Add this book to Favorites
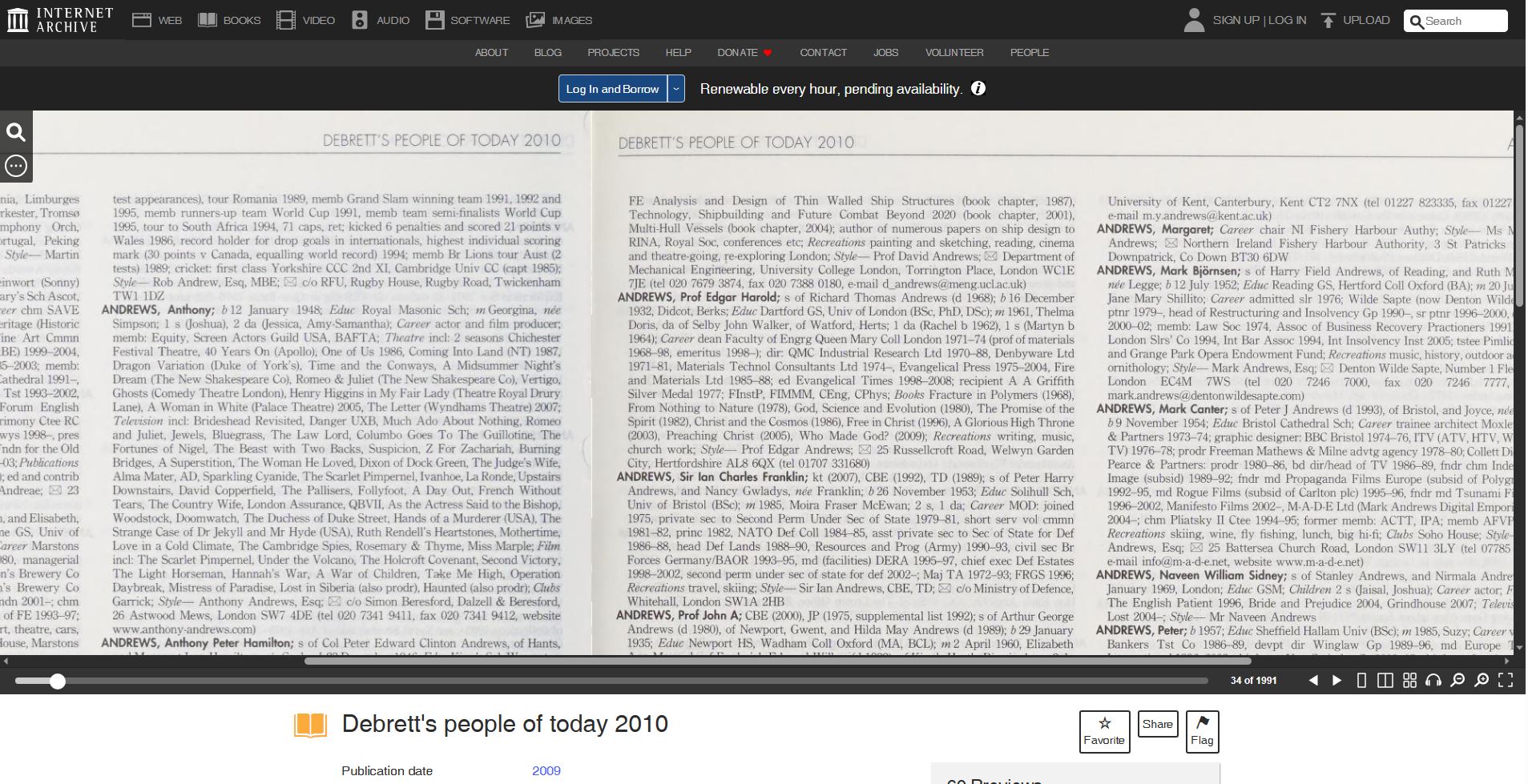This screenshot has width=1528, height=784. tap(1104, 731)
